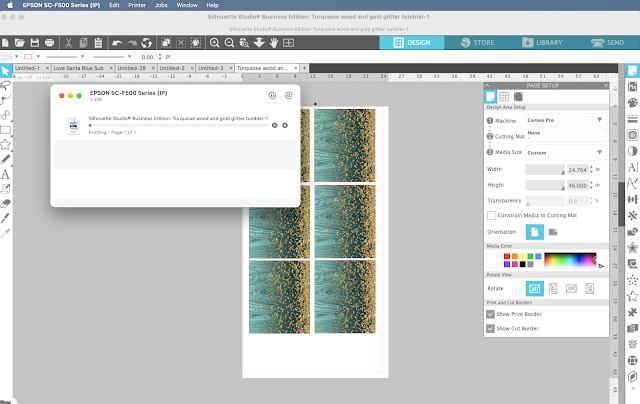The width and height of the screenshot is (640, 404).
Task: Uncheck Show Cut Border
Action: (491, 329)
